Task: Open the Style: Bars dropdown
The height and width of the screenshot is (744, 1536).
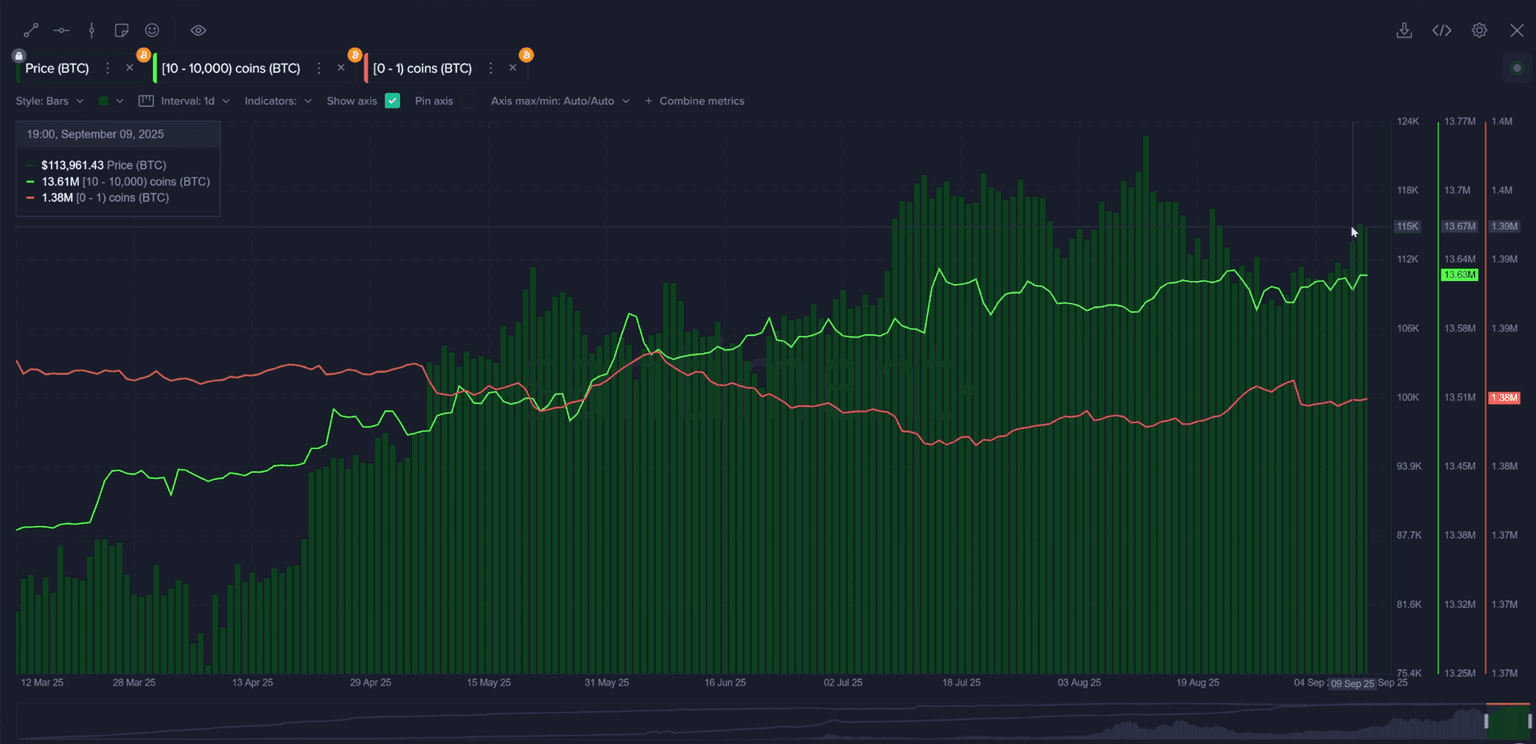Action: 49,101
